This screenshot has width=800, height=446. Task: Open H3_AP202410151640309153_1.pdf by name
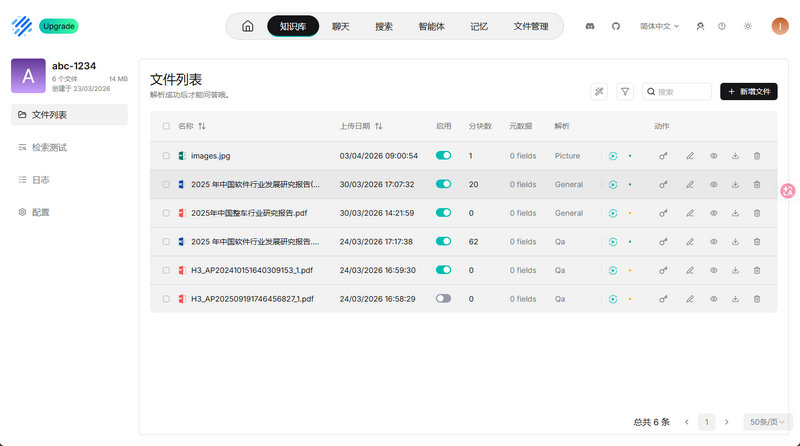(x=252, y=270)
